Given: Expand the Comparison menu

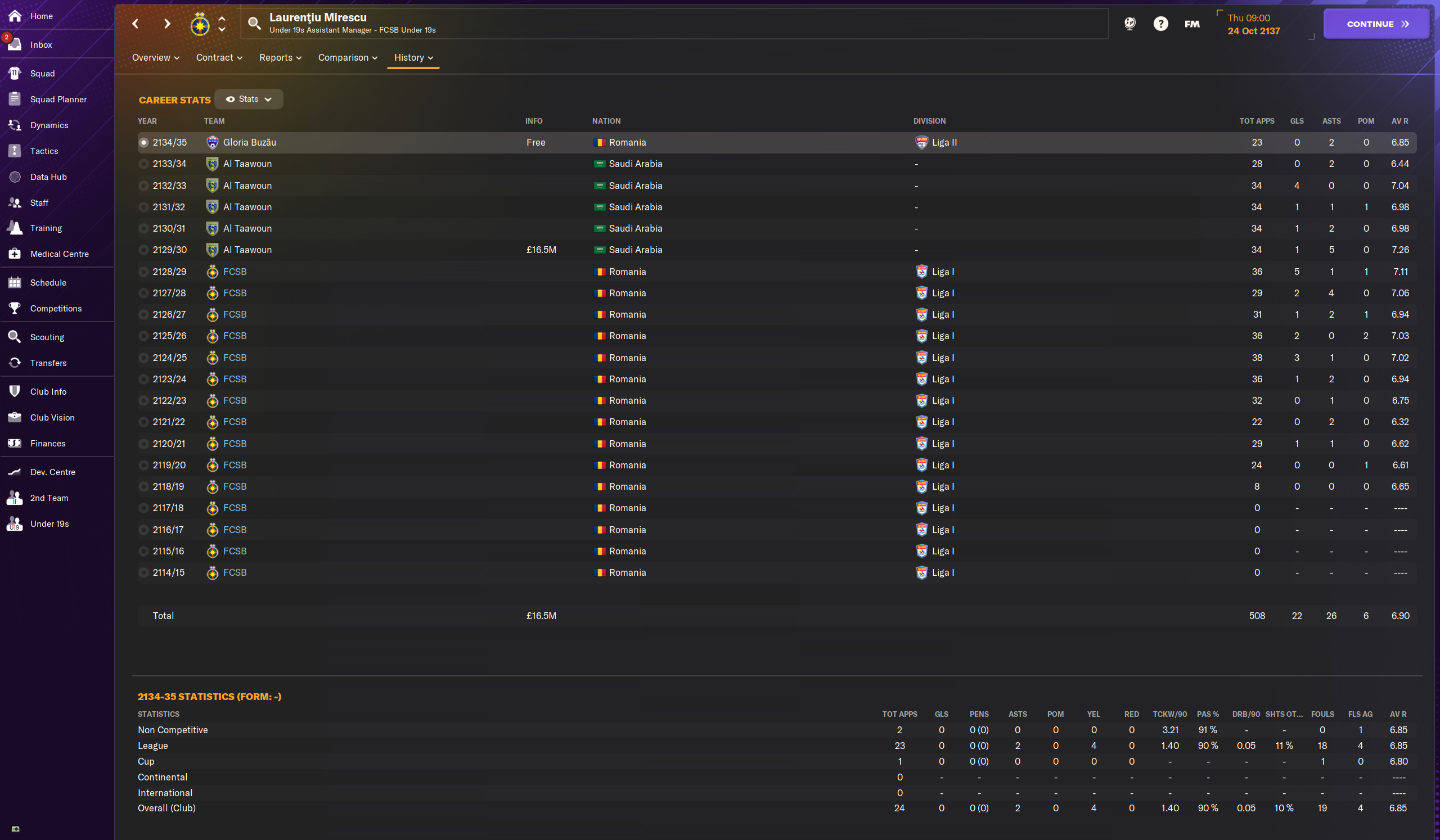Looking at the screenshot, I should click(348, 57).
